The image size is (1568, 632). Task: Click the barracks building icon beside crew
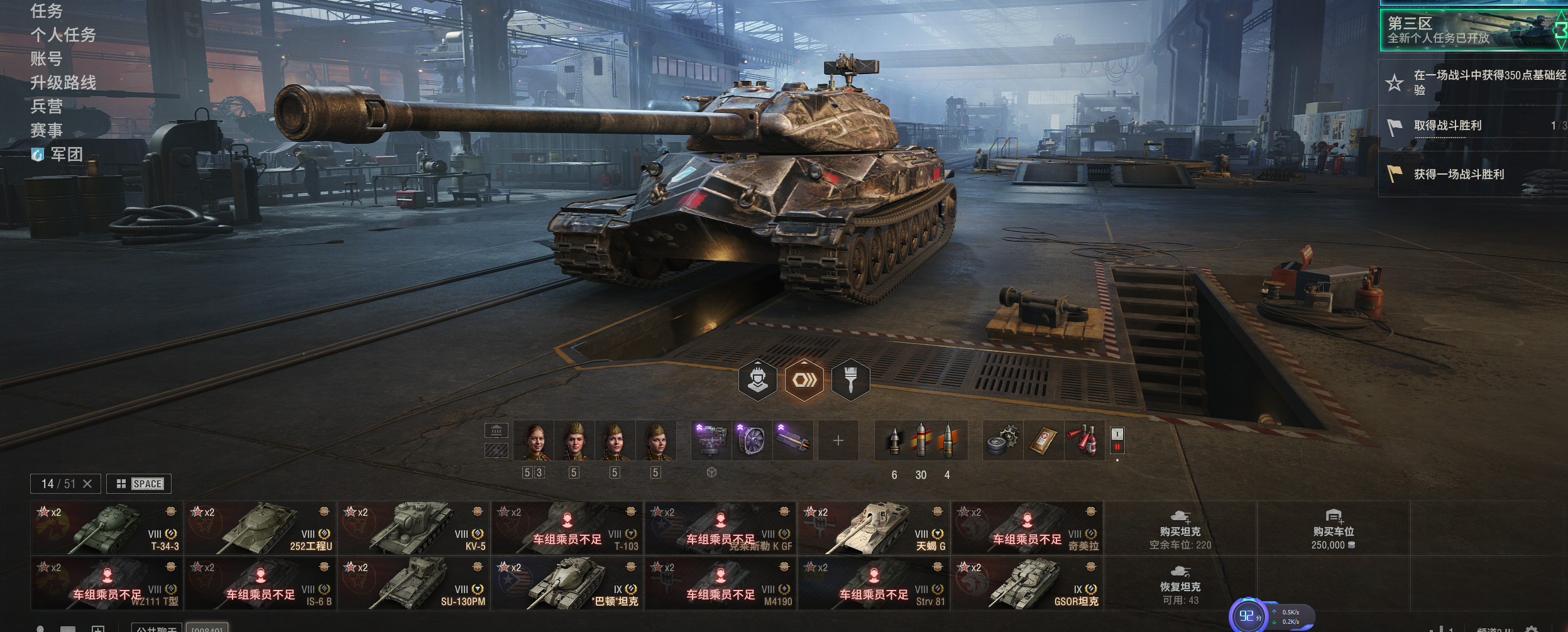pos(496,430)
